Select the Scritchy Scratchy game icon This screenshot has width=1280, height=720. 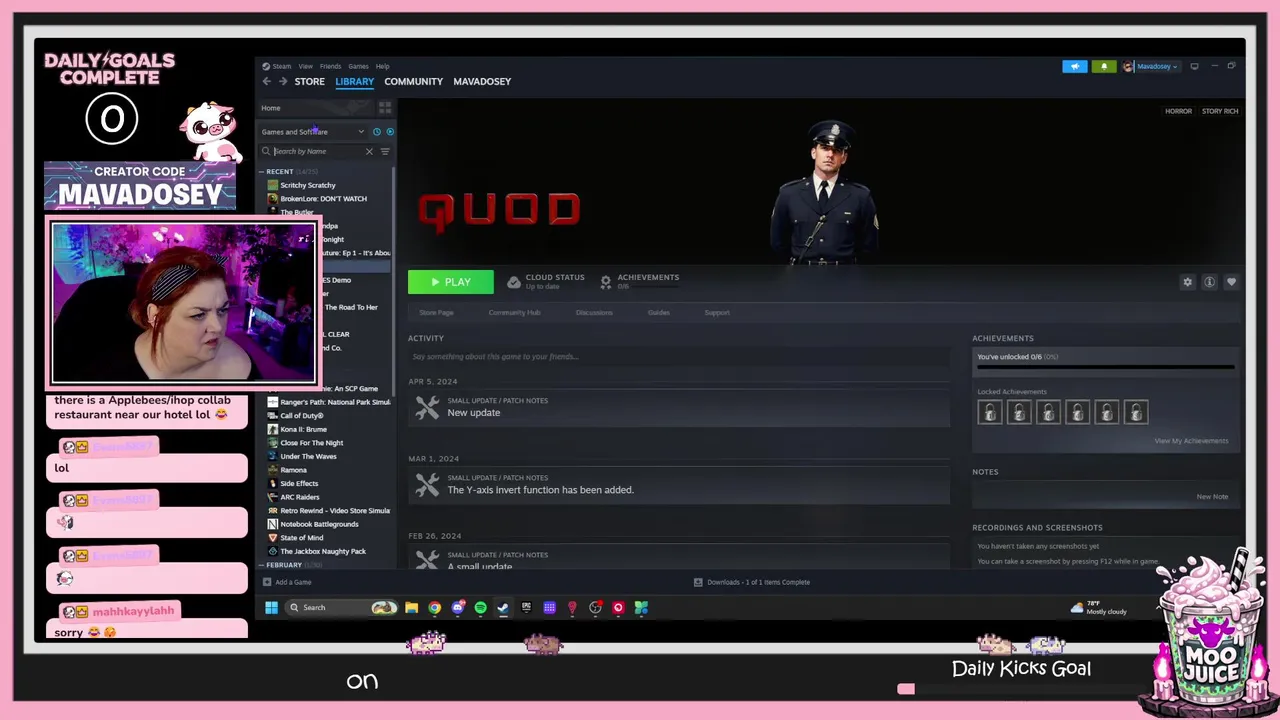tap(273, 185)
